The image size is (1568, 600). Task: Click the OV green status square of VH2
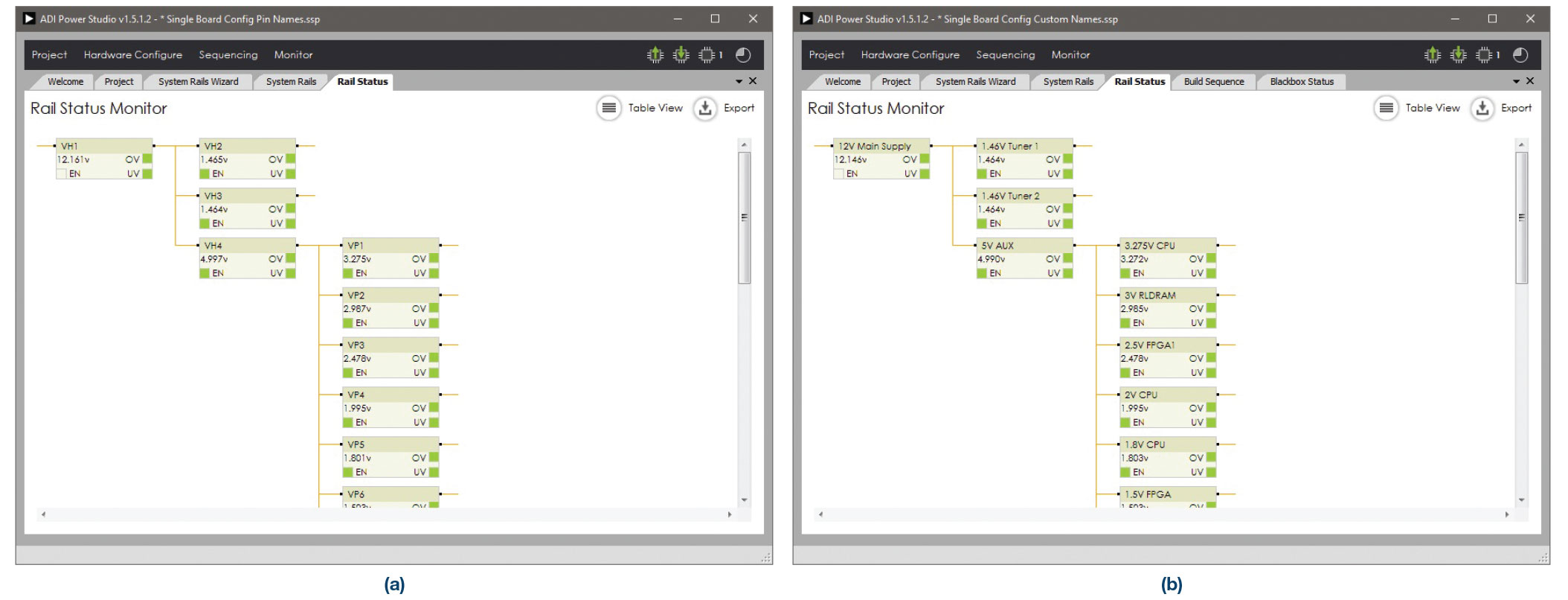coord(291,159)
